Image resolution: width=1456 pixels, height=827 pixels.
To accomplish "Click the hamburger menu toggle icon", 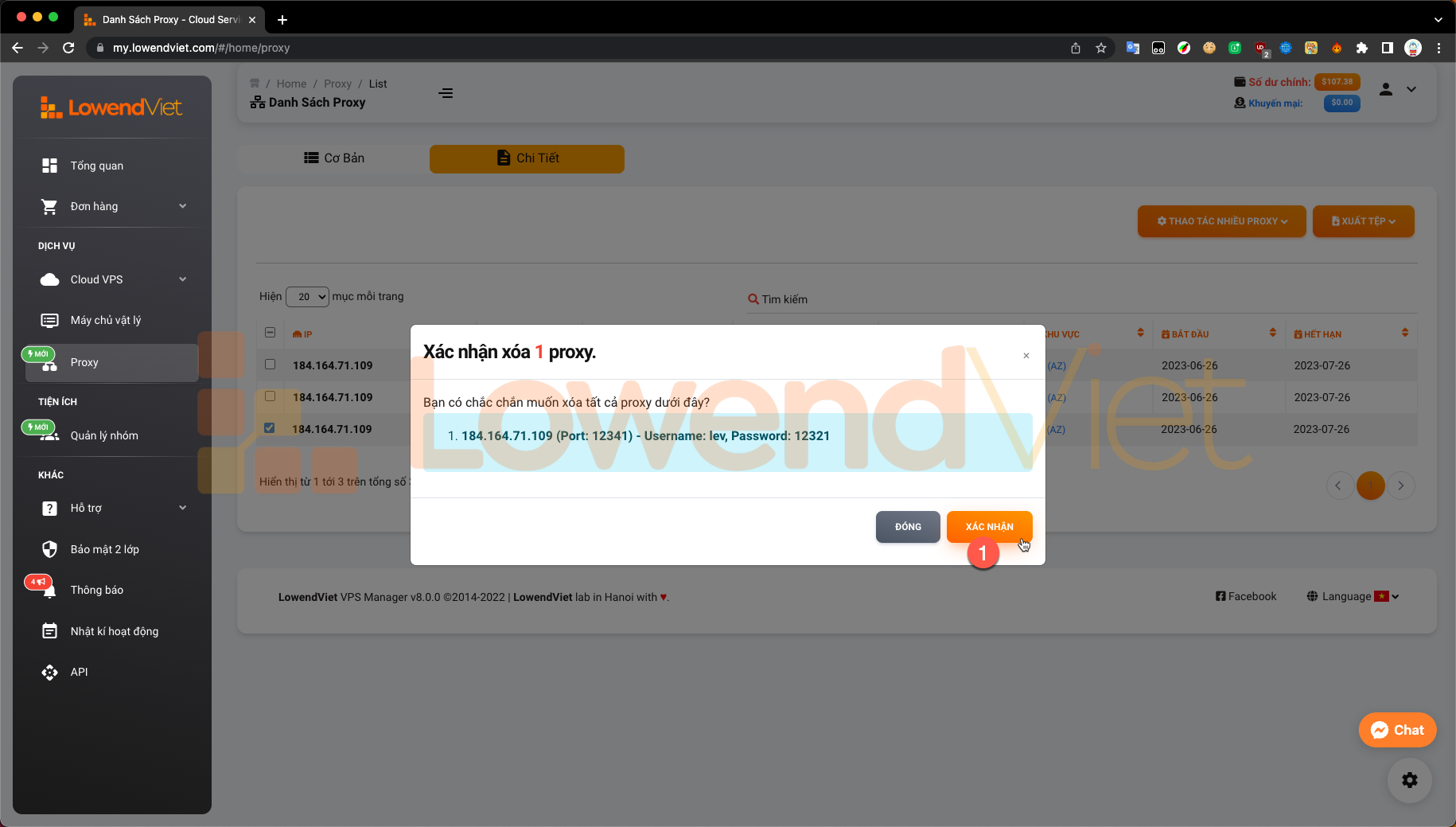I will click(446, 93).
